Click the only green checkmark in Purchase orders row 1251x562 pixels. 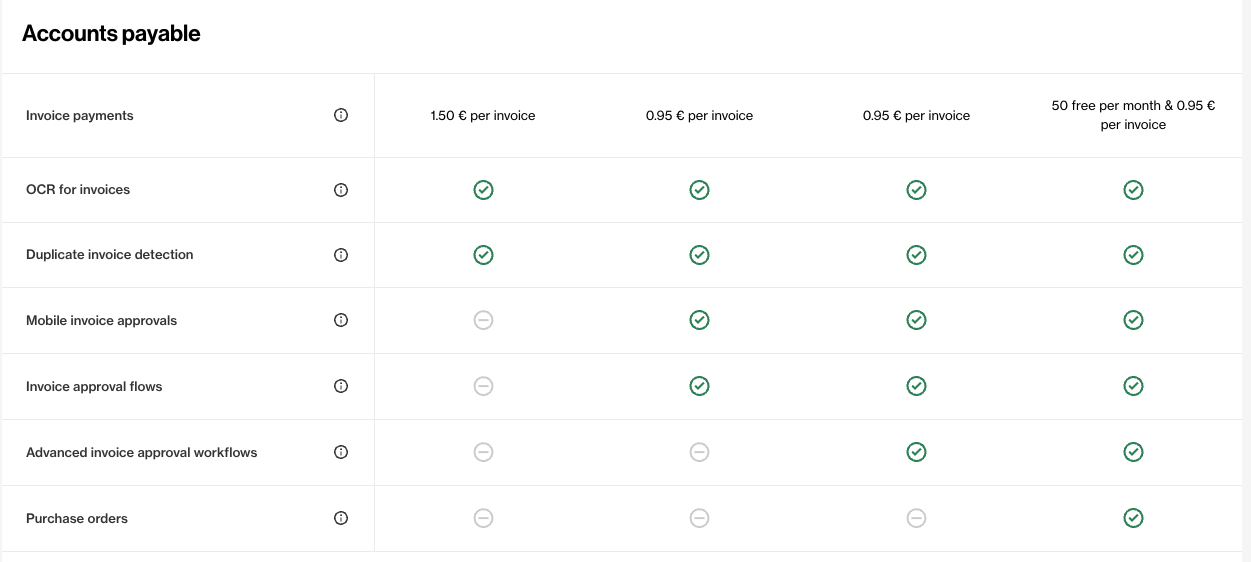click(x=1133, y=518)
